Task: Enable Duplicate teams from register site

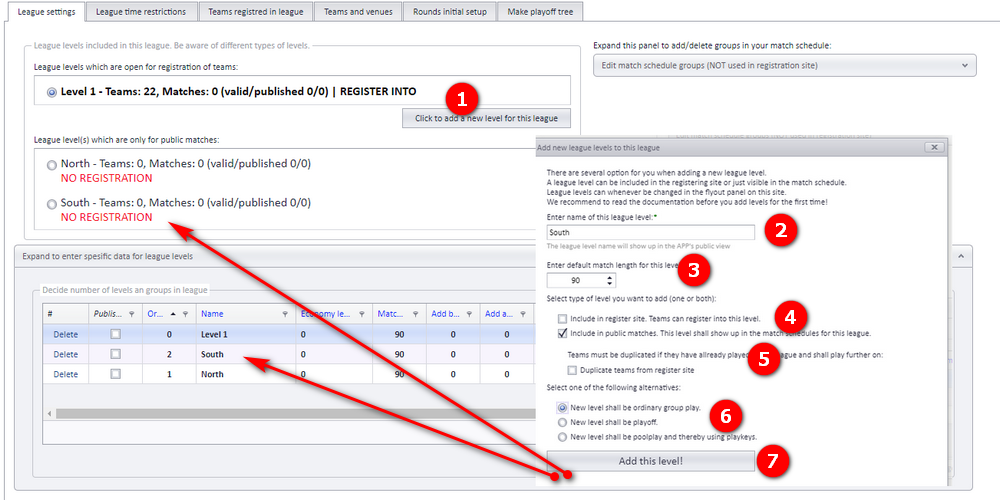Action: [571, 370]
